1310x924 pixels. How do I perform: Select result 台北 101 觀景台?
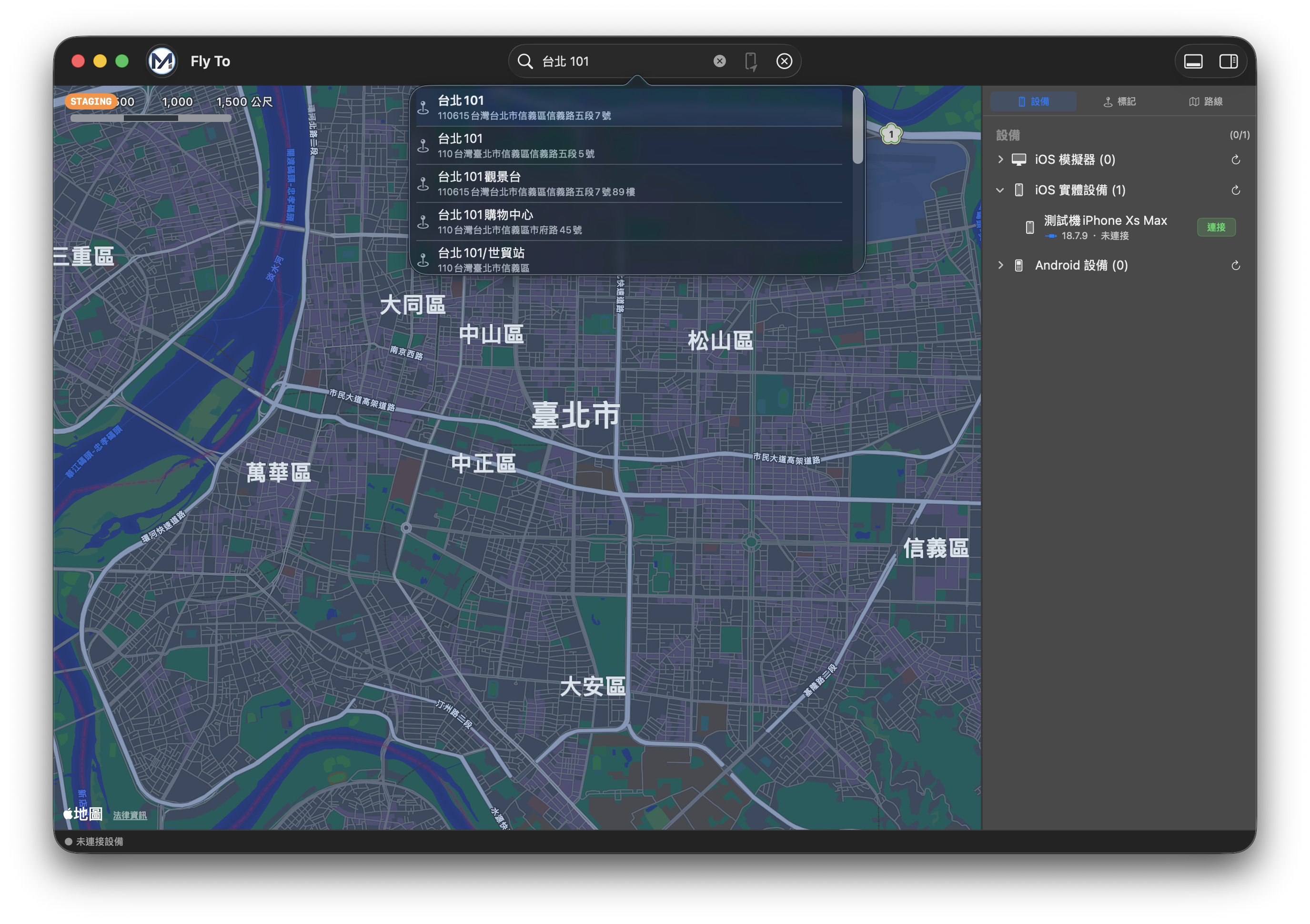629,184
